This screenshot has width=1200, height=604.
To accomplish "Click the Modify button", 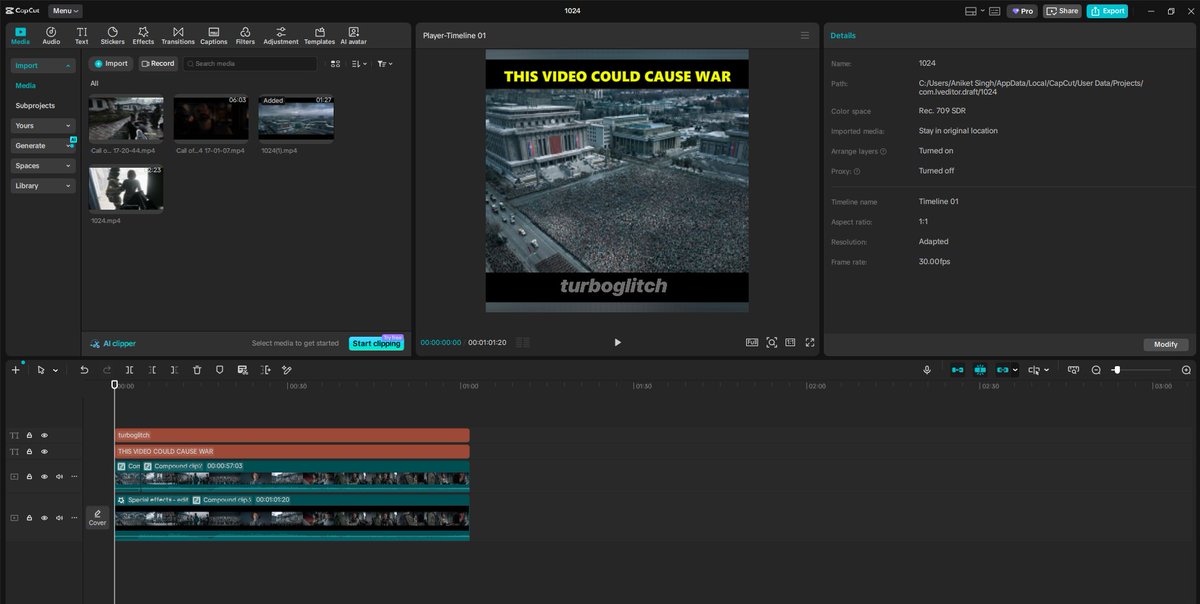I will (1166, 344).
